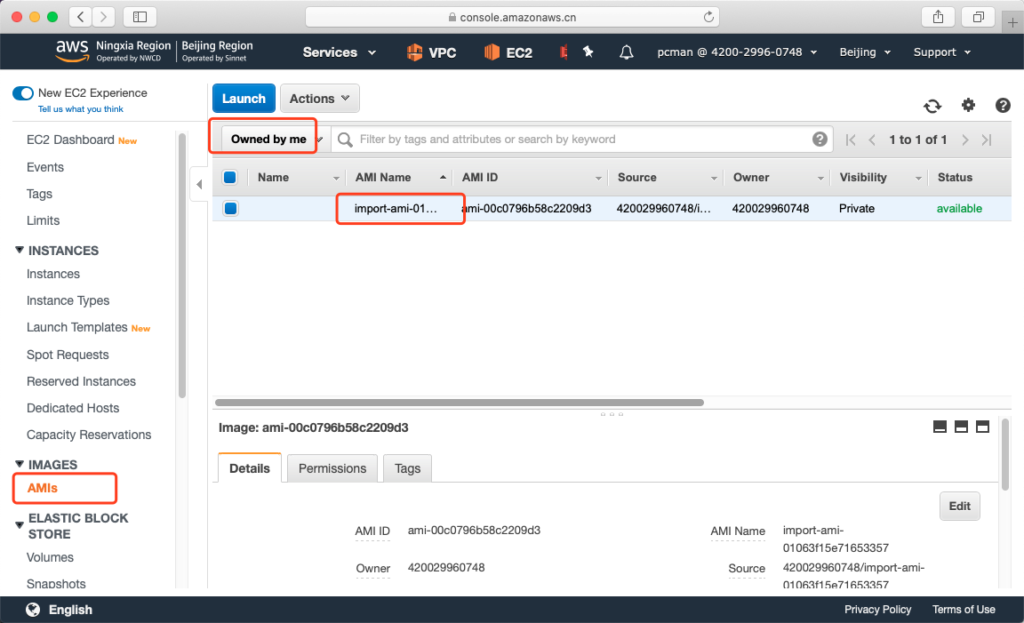1024x623 pixels.
Task: Click the pin shortcut icon in navbar
Action: point(588,52)
